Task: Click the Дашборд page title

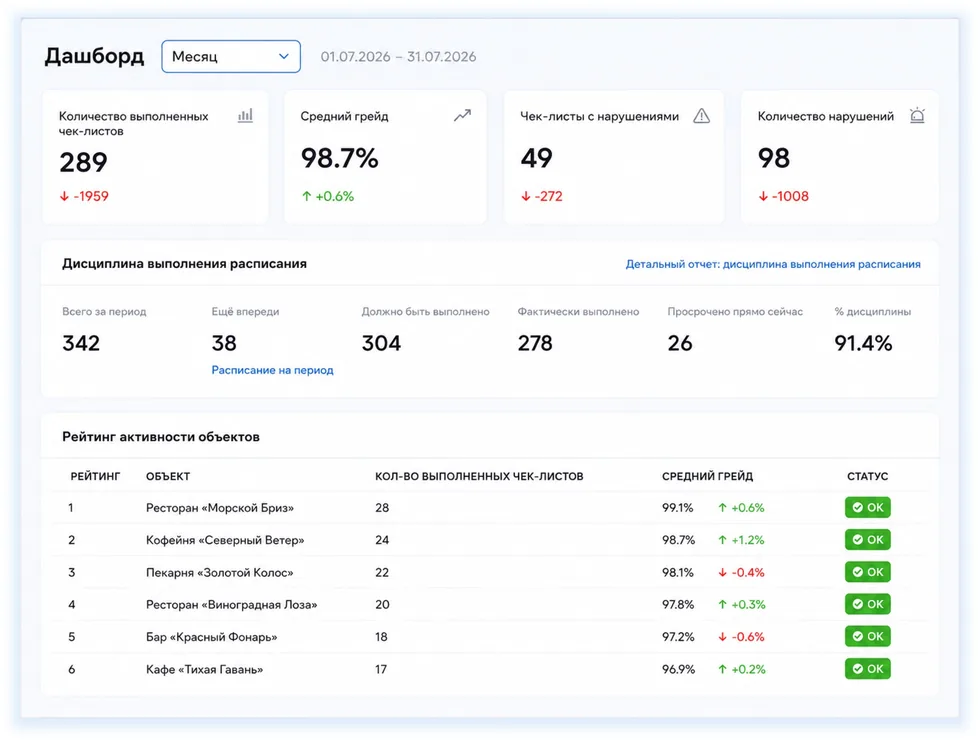Action: tap(94, 56)
